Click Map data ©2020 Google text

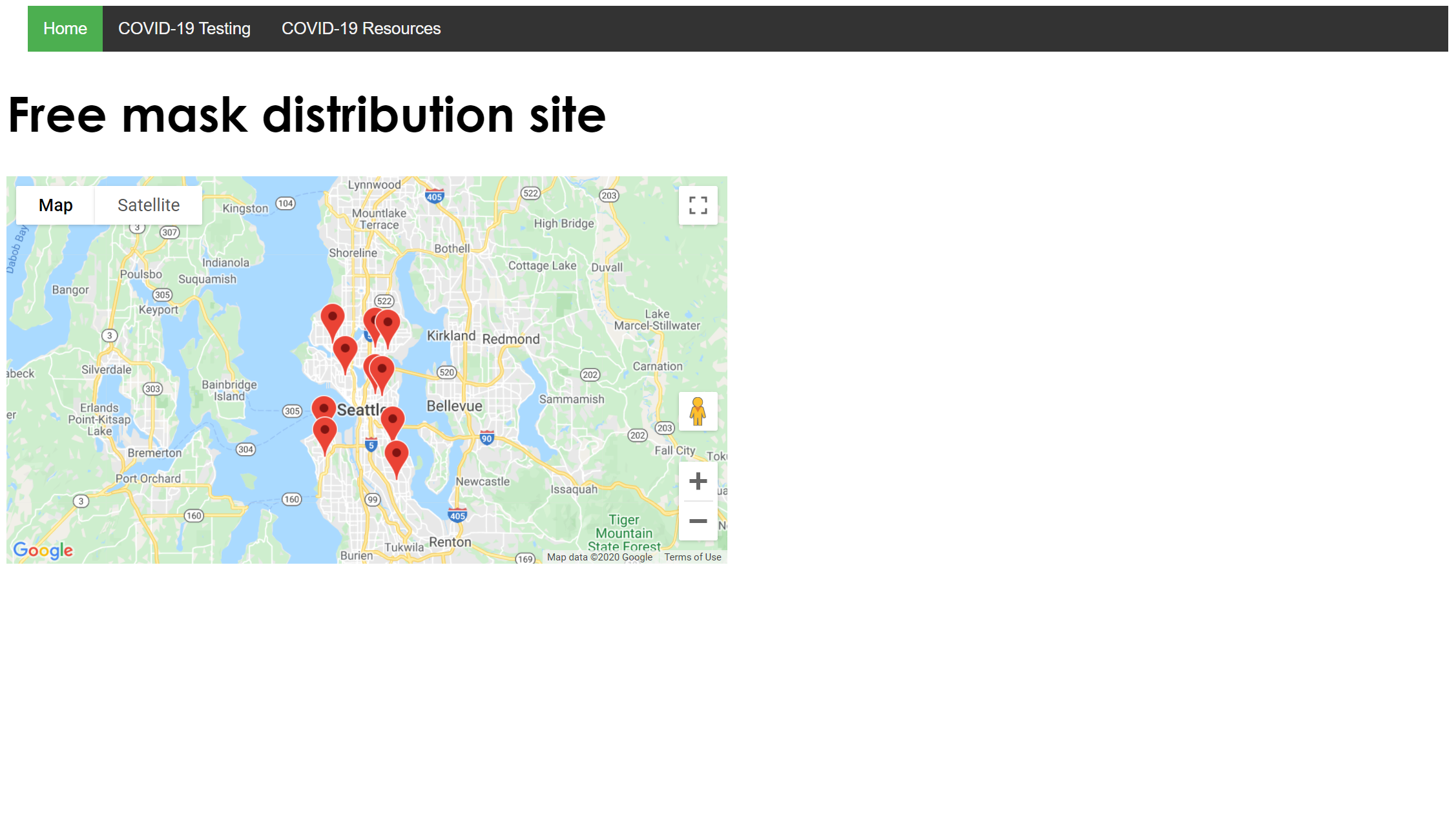tap(599, 557)
